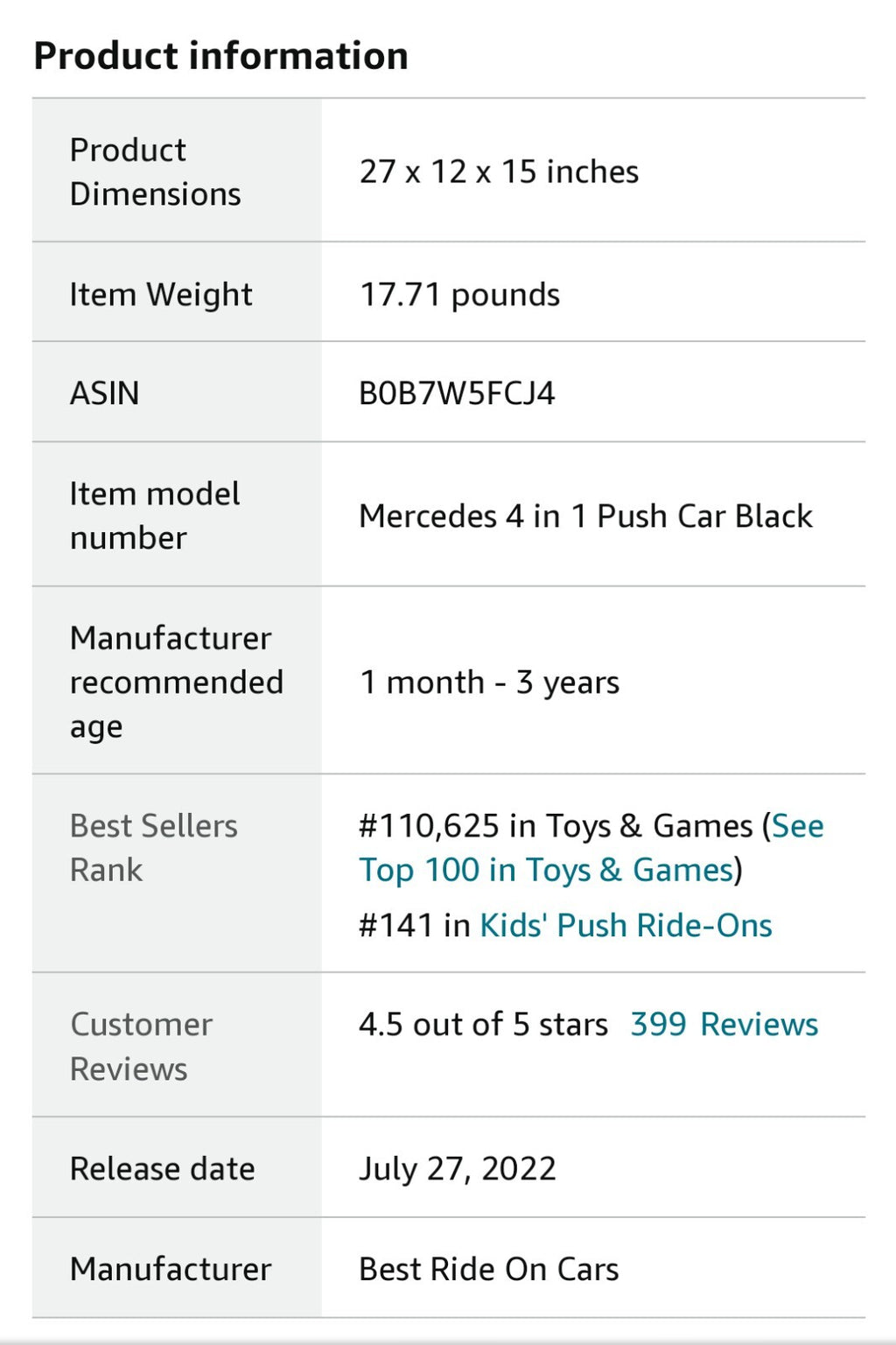
Task: Select the Mercedes 4 in 1 Push Car Black text
Action: pos(585,515)
